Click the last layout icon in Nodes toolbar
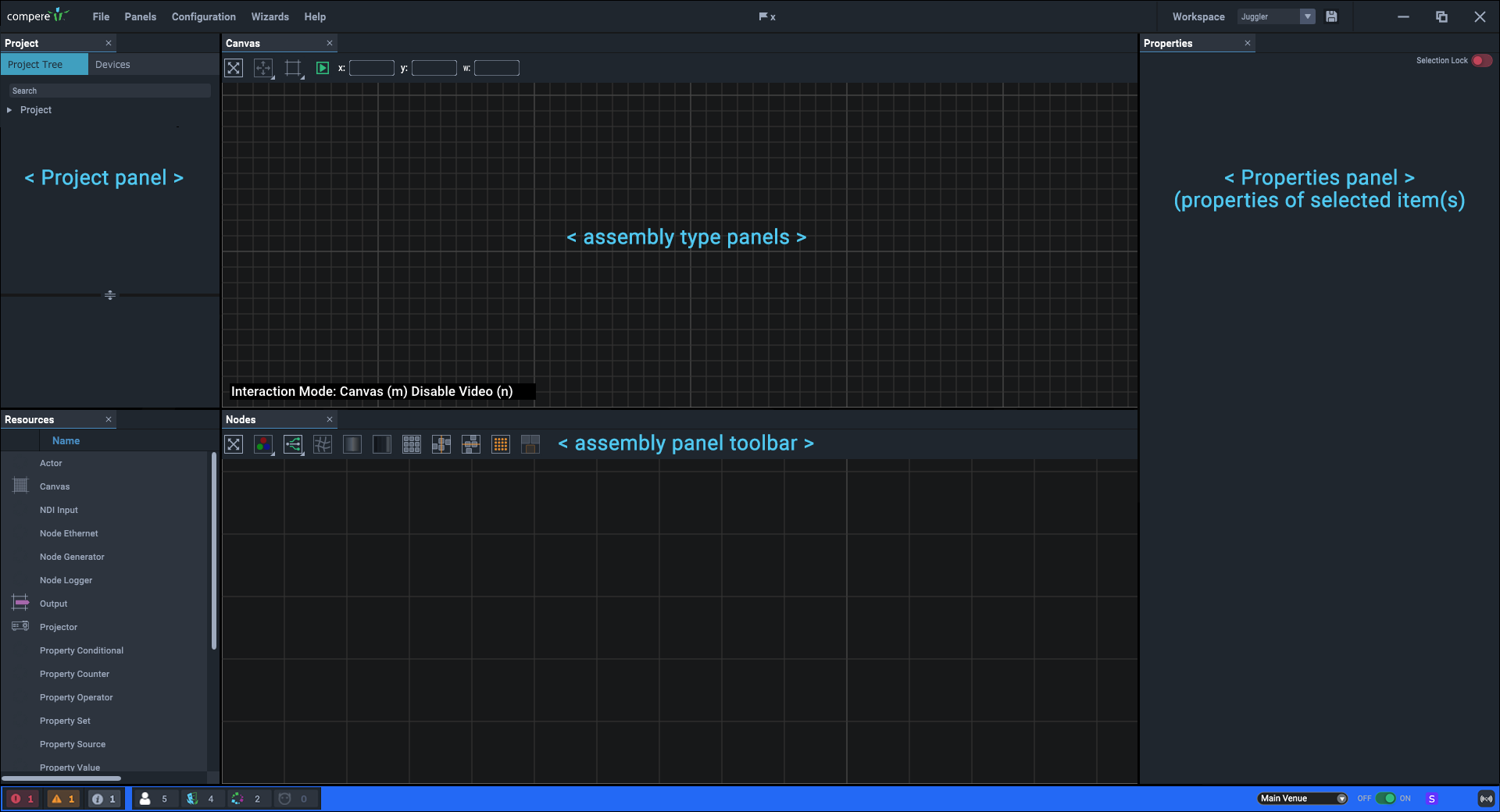 click(530, 444)
